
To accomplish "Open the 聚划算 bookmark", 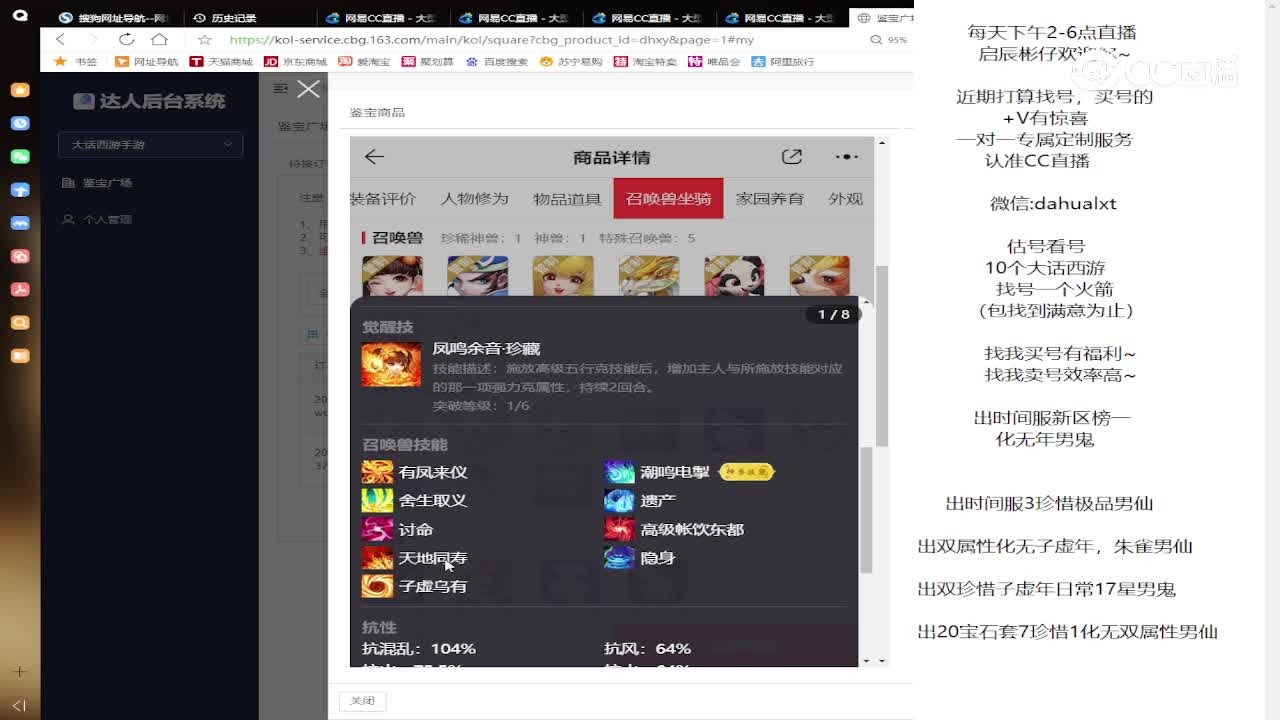I will coord(428,62).
